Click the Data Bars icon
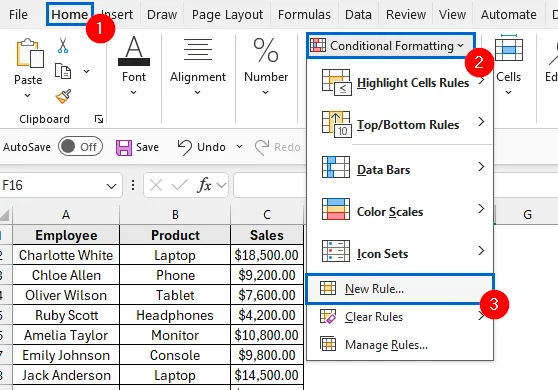Image resolution: width=558 pixels, height=390 pixels. pos(336,167)
